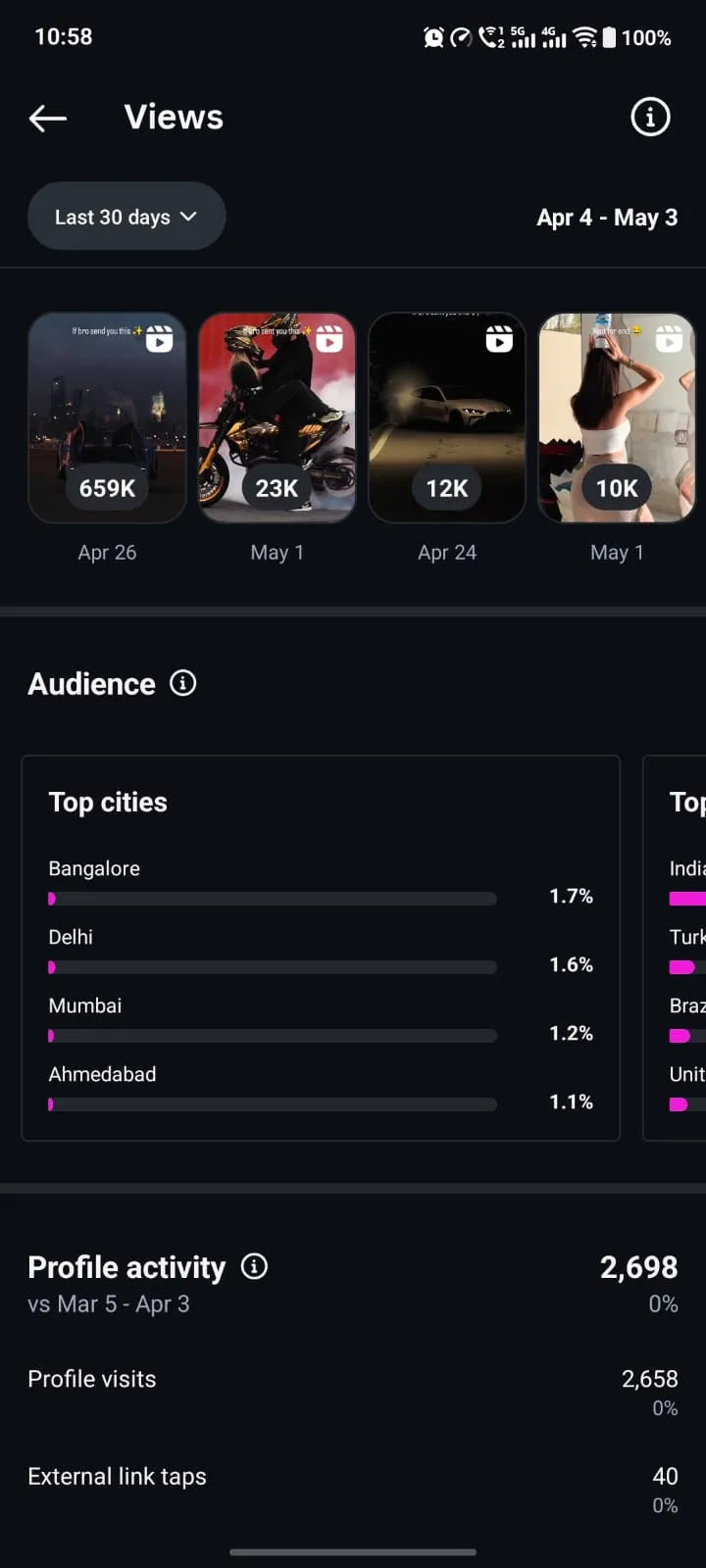Open the 23K motorcycle reel from May 1
706x1568 pixels.
tap(277, 417)
